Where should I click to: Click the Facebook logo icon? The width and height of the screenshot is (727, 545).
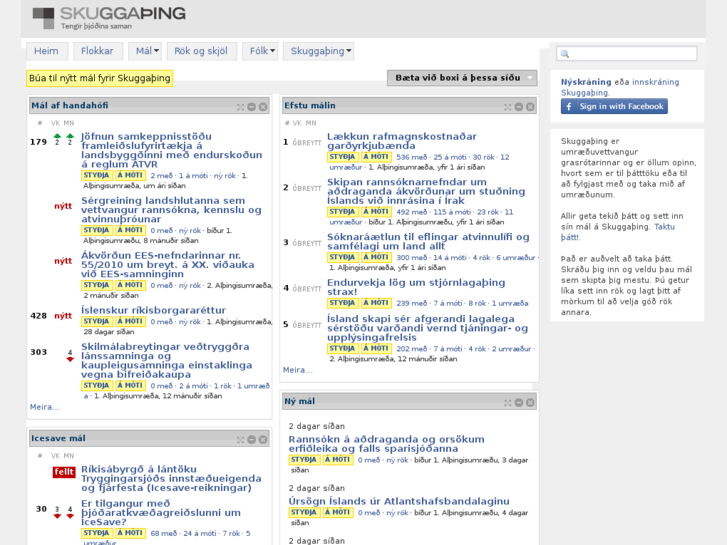569,106
